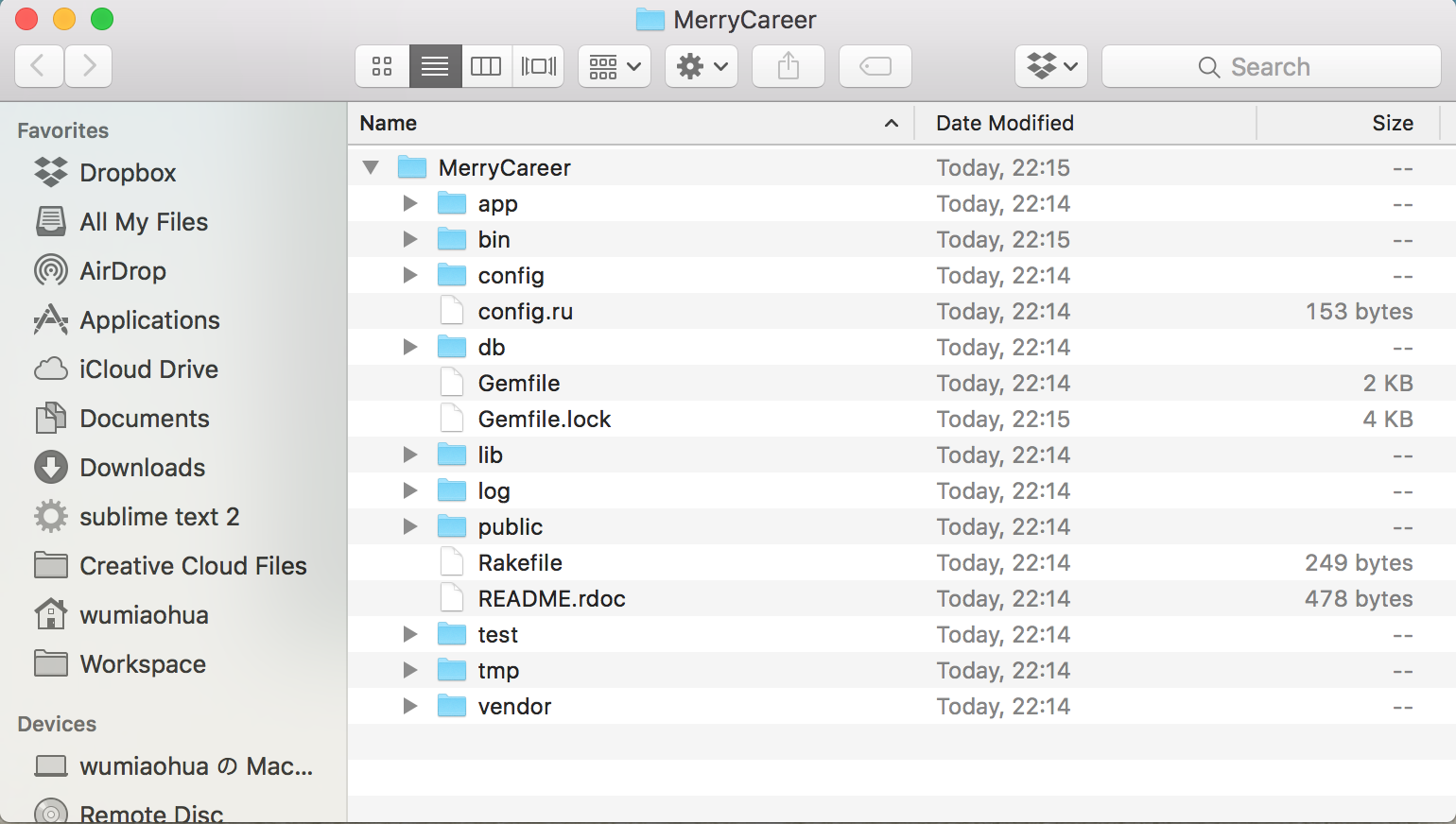
Task: Open the Dropbox toolbar menu icon
Action: coord(1050,66)
